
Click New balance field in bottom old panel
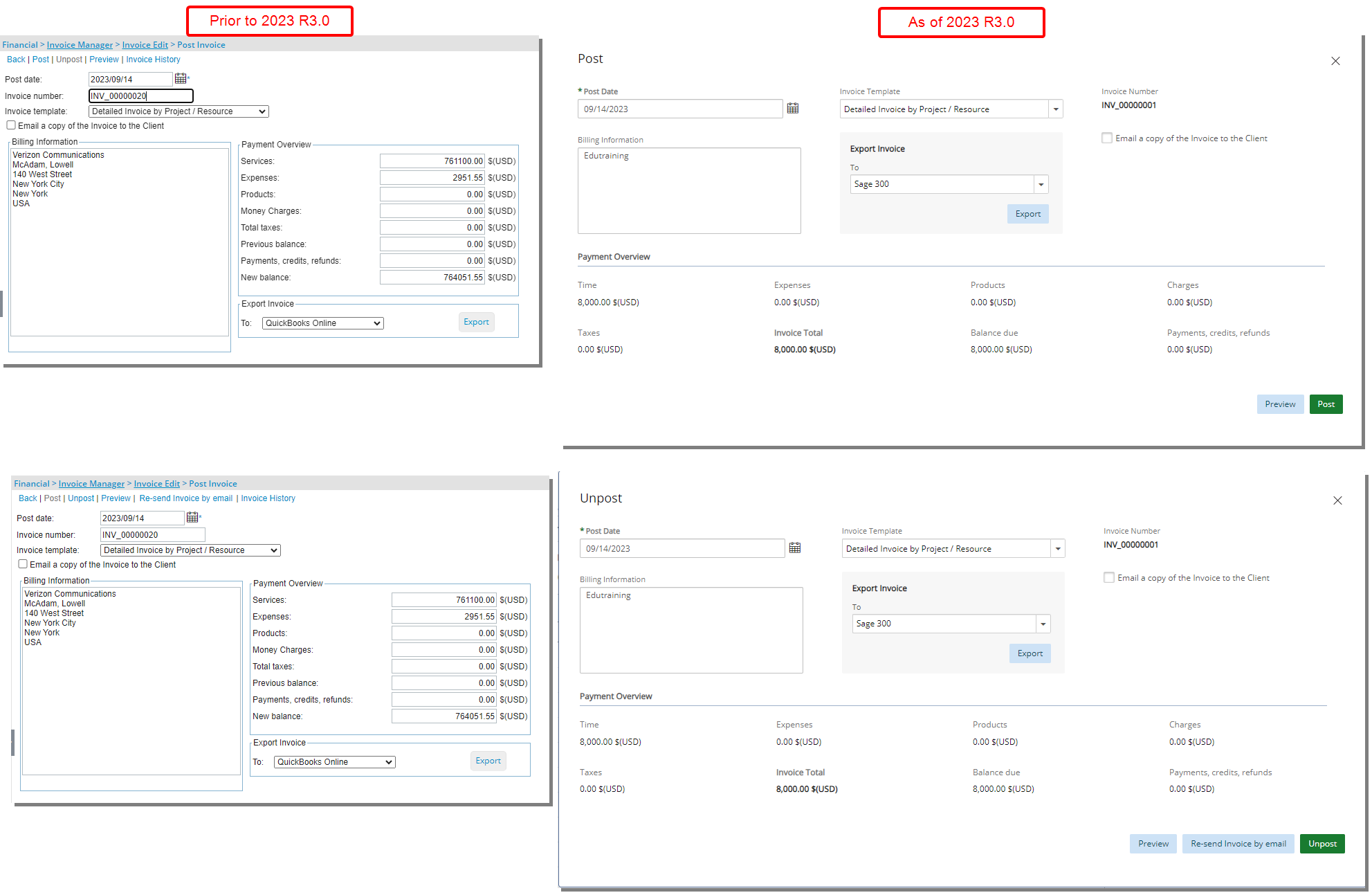(x=443, y=716)
